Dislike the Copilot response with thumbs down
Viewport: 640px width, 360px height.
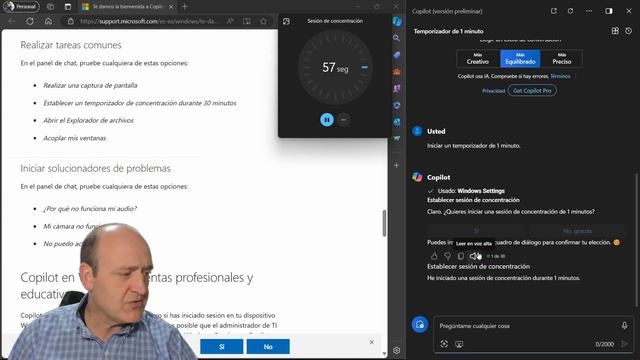pos(447,256)
